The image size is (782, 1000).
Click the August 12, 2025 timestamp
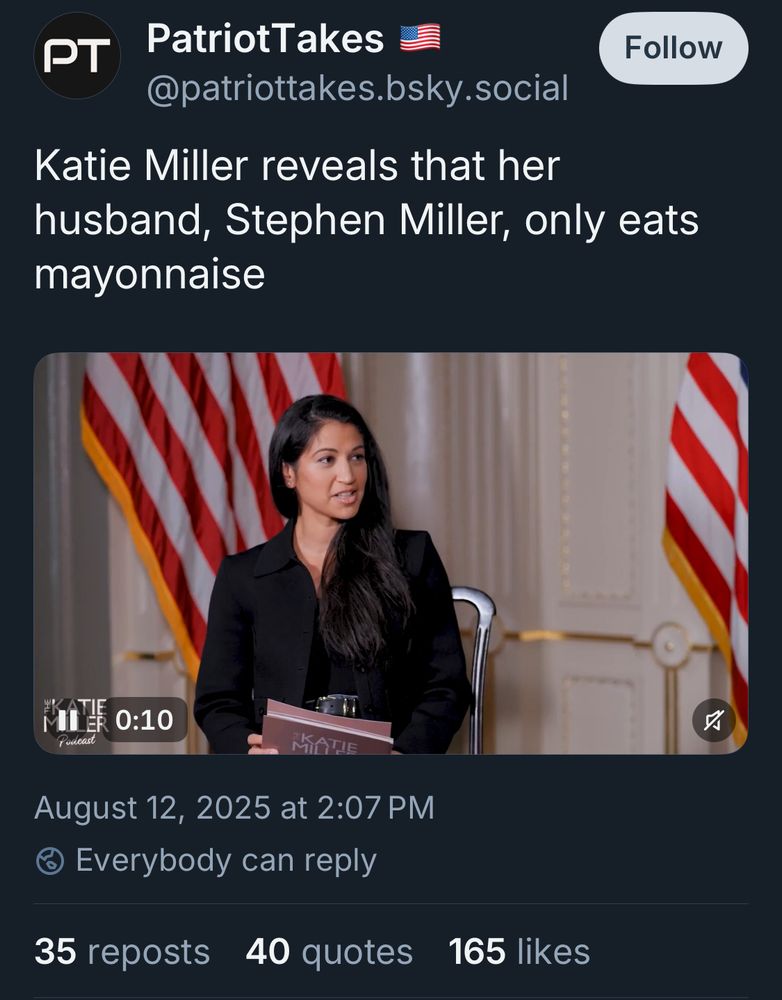[234, 807]
